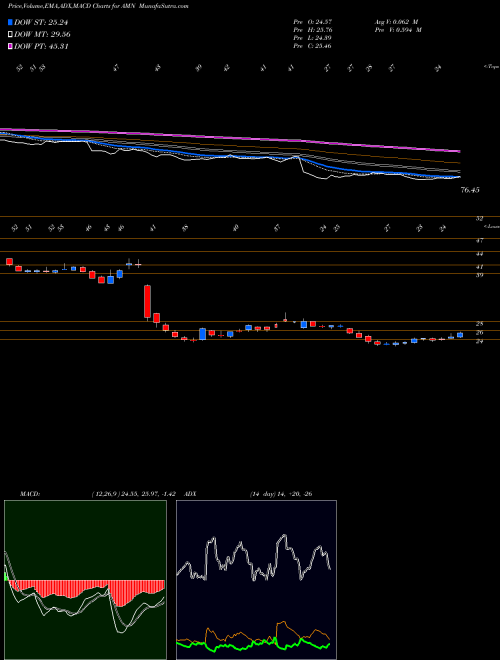This screenshot has height=660, width=500.
Task: Click the 'Pre L: 24.39' value
Action: click(313, 38)
